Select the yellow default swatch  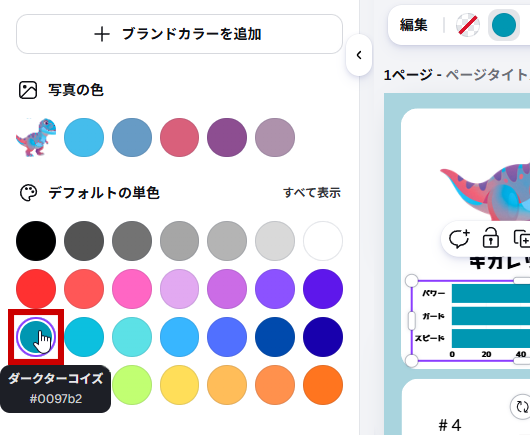(x=179, y=385)
